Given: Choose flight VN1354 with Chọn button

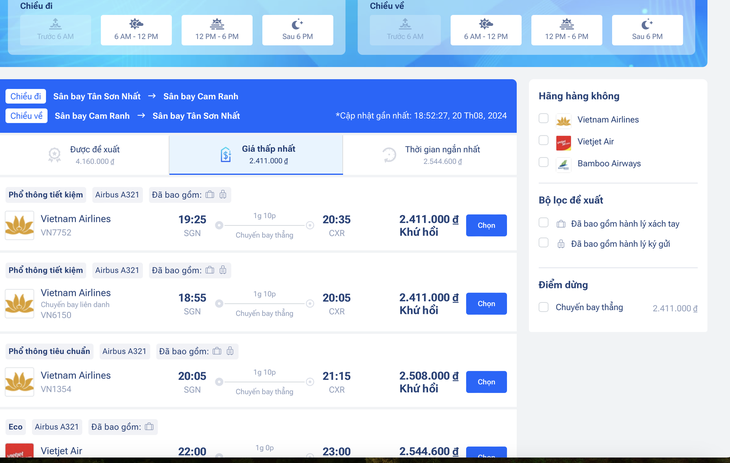Looking at the screenshot, I should pos(486,382).
